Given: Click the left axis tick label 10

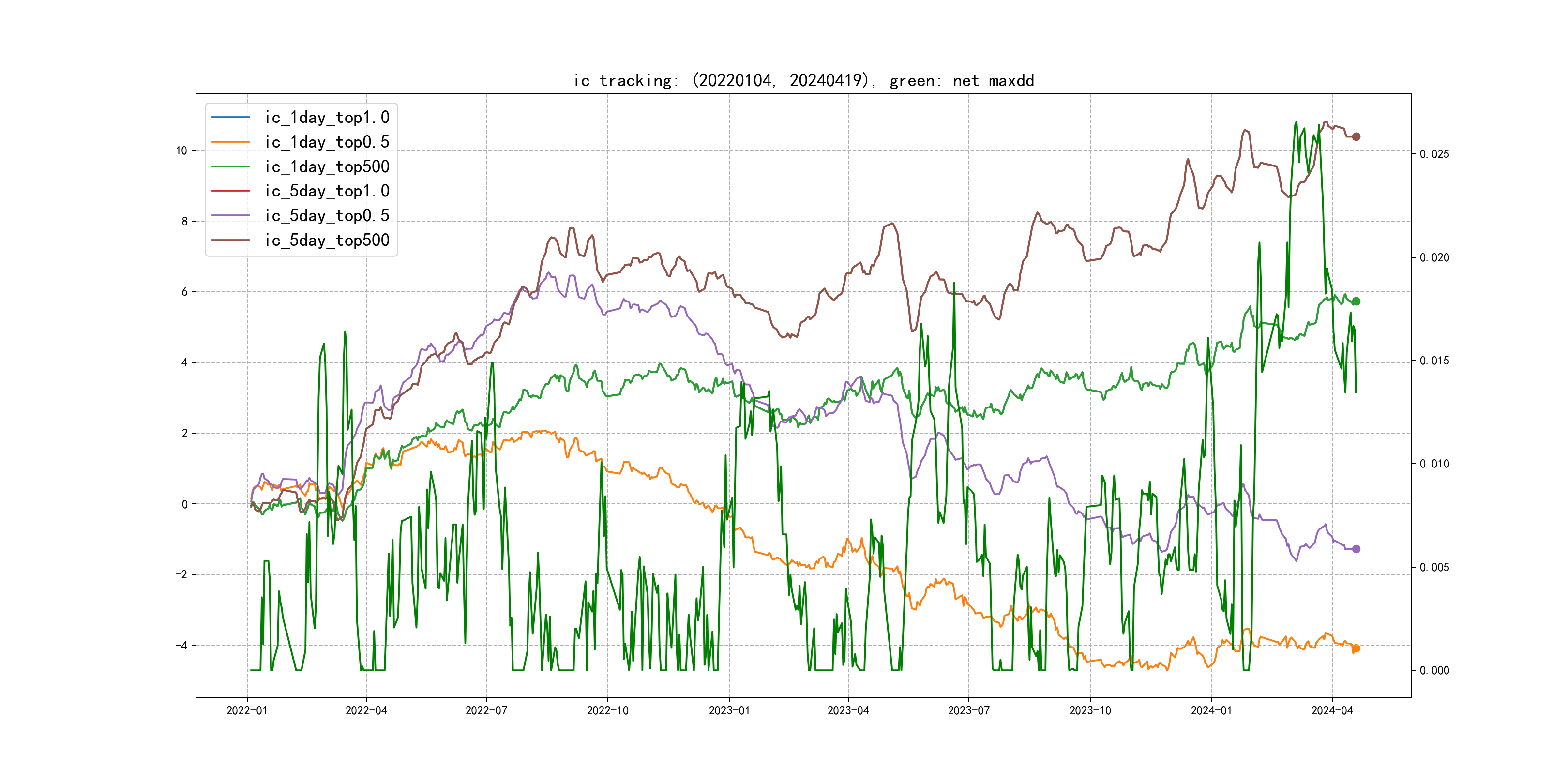Looking at the screenshot, I should click(x=181, y=151).
